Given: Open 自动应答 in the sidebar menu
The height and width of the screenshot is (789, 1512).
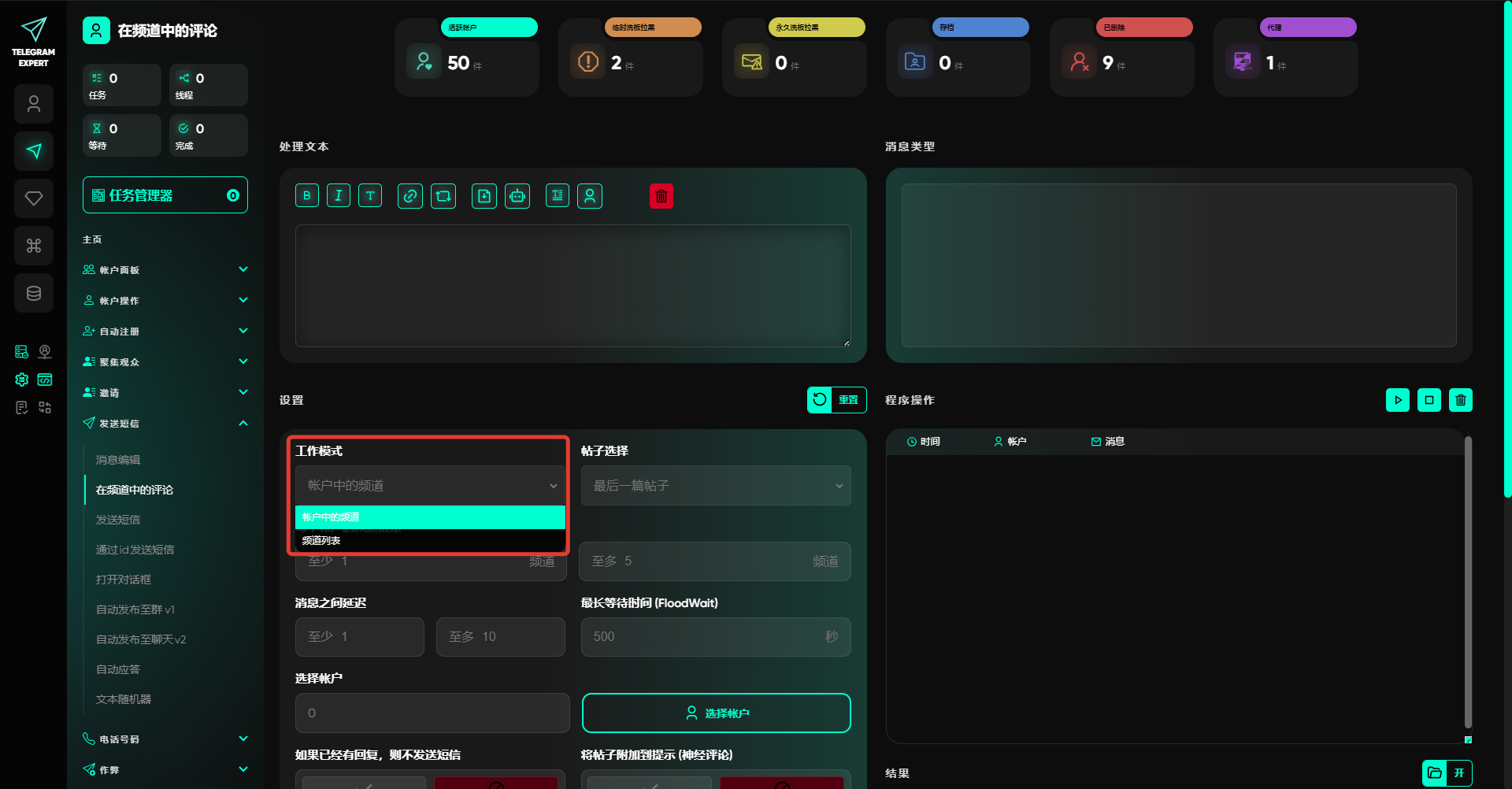Looking at the screenshot, I should (x=118, y=669).
